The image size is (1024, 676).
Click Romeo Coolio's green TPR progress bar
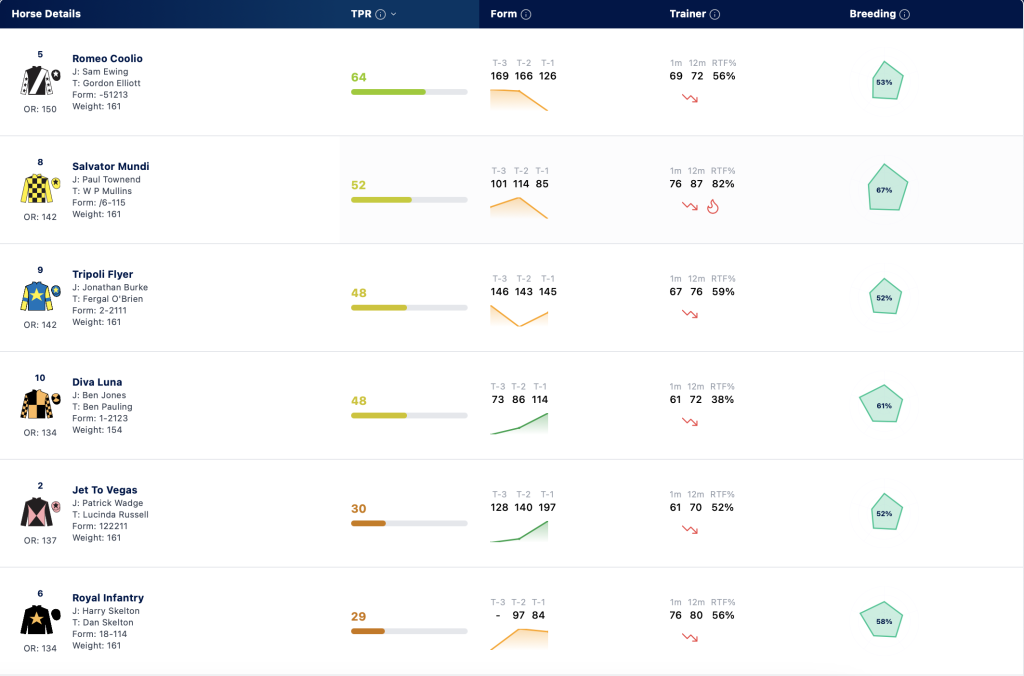(x=409, y=92)
